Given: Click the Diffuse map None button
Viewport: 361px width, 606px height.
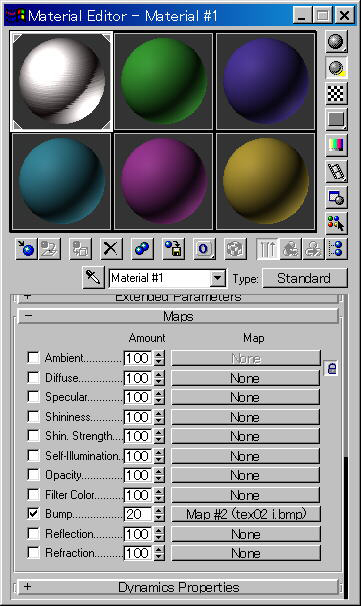Looking at the screenshot, I should 246,378.
